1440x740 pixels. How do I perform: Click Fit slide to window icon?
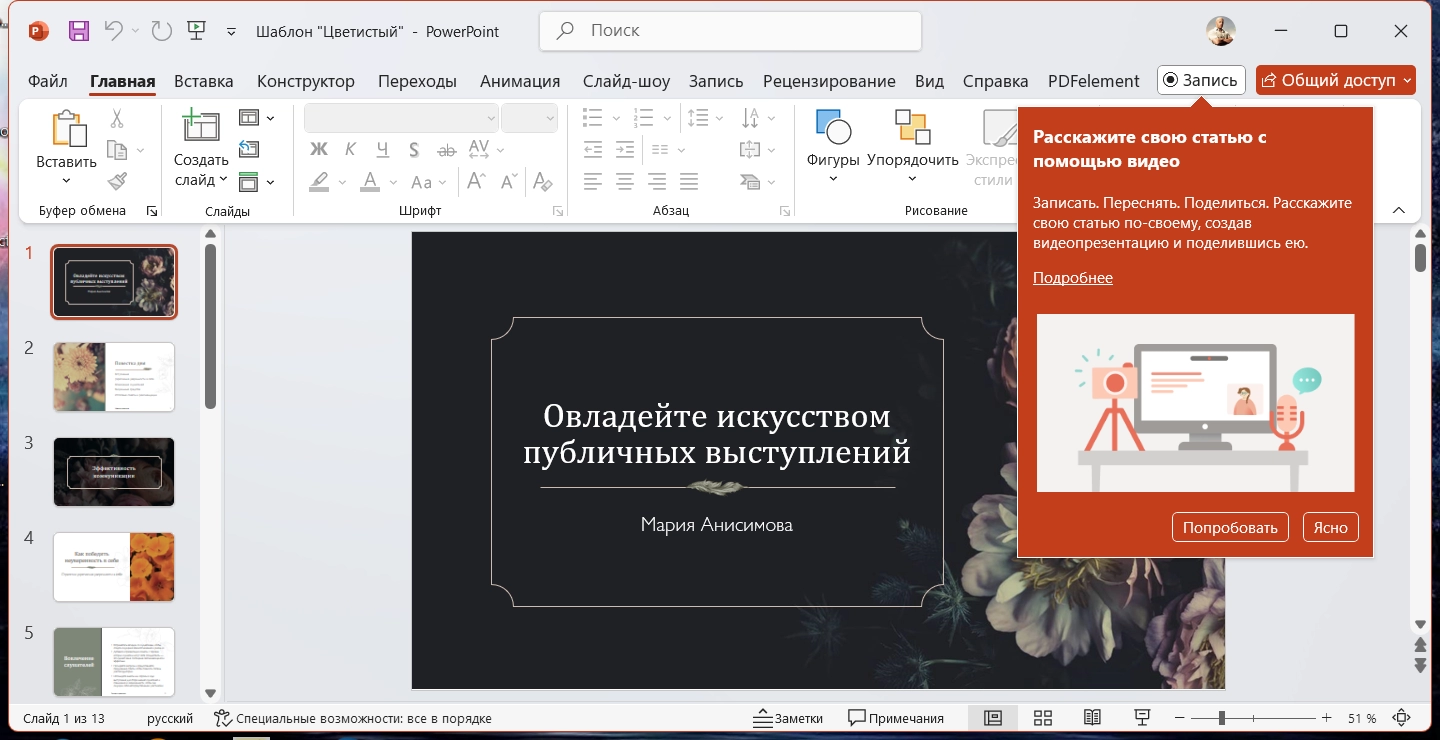point(1402,718)
